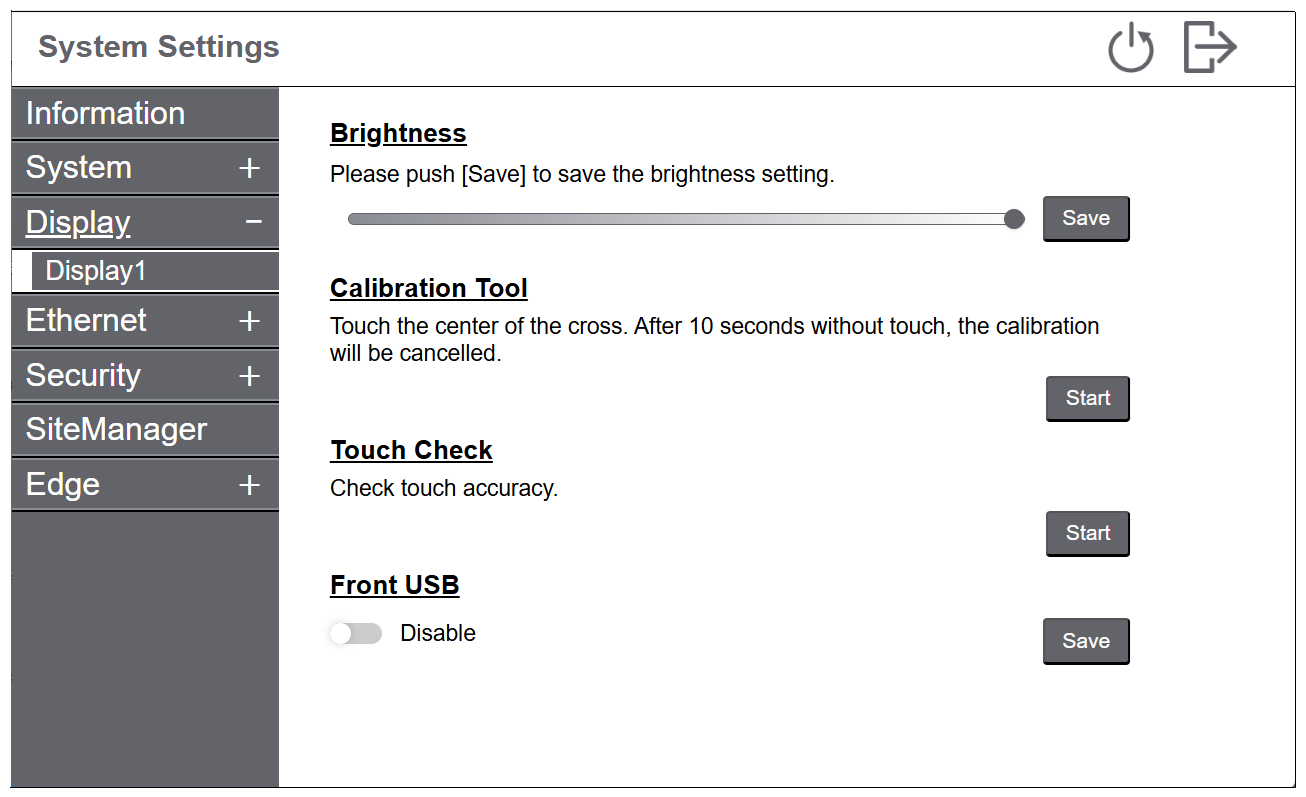The image size is (1306, 797).
Task: Open the Information menu item
Action: (105, 113)
